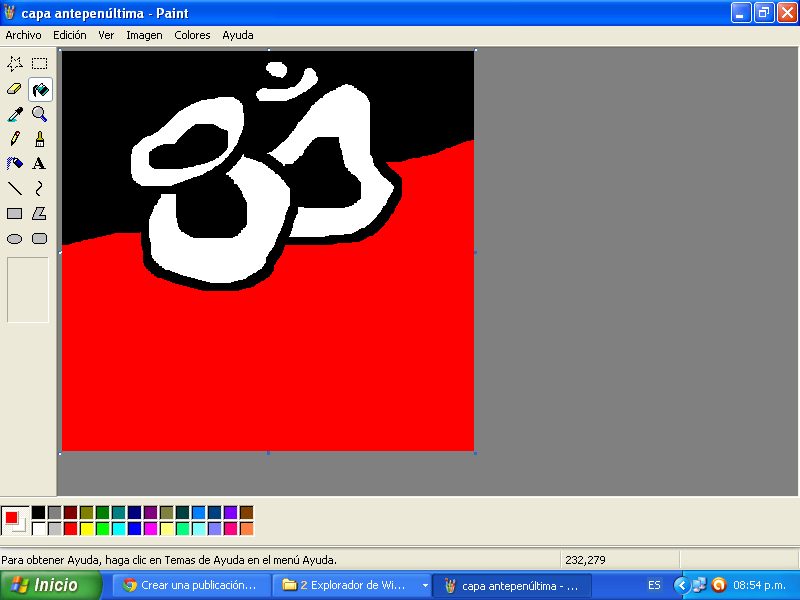Select the cyan swatch next to bright green
This screenshot has width=800, height=600.
(119, 529)
